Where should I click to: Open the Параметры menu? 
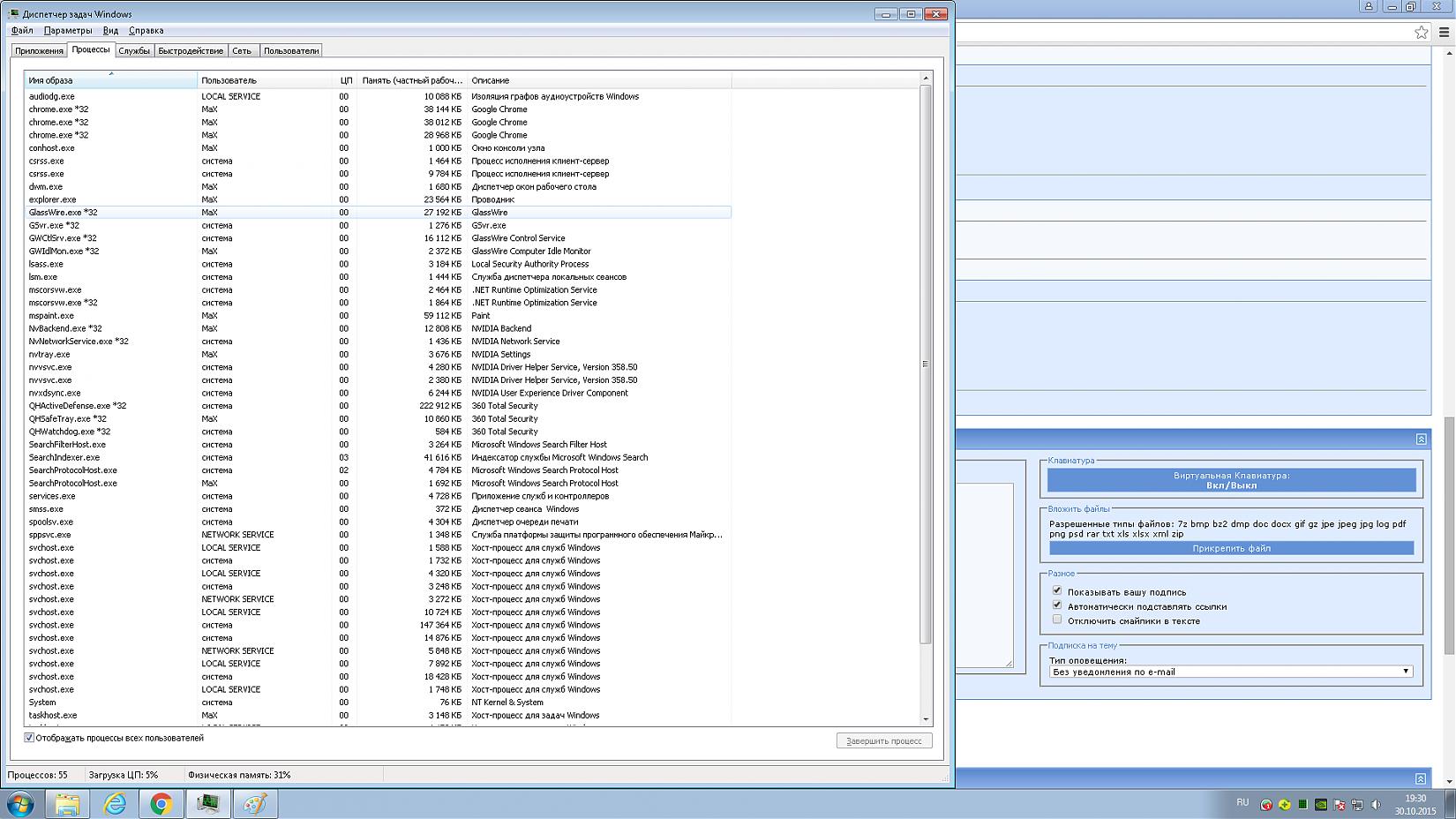pos(67,31)
